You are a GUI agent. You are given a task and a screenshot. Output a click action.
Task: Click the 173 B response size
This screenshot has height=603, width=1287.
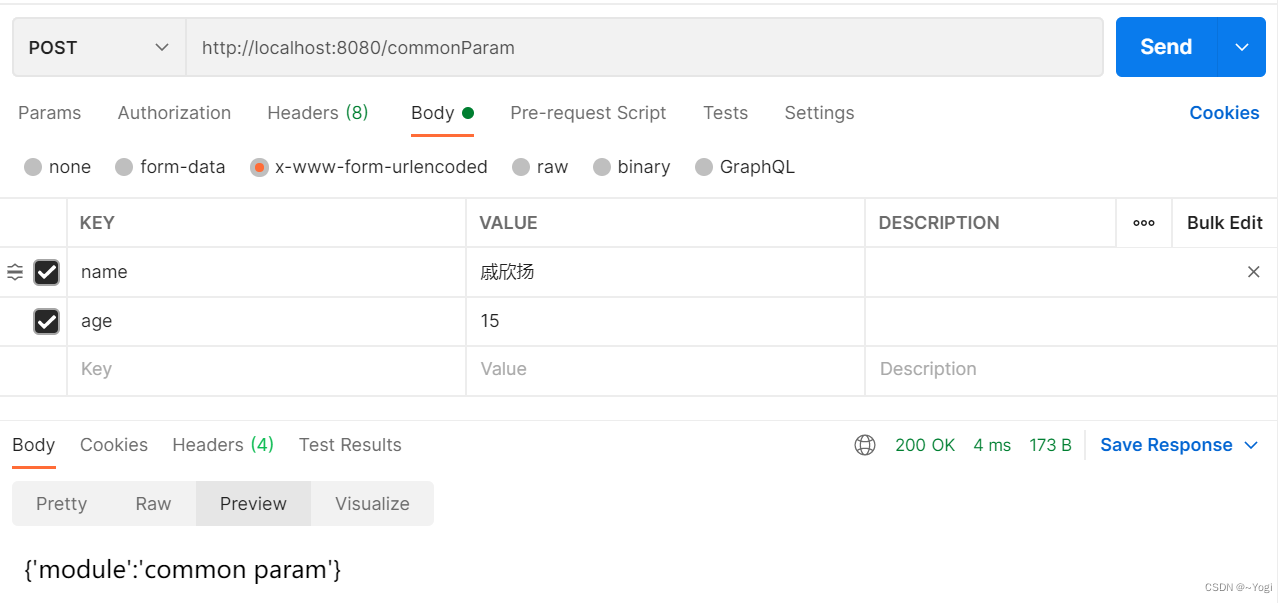(x=1050, y=445)
